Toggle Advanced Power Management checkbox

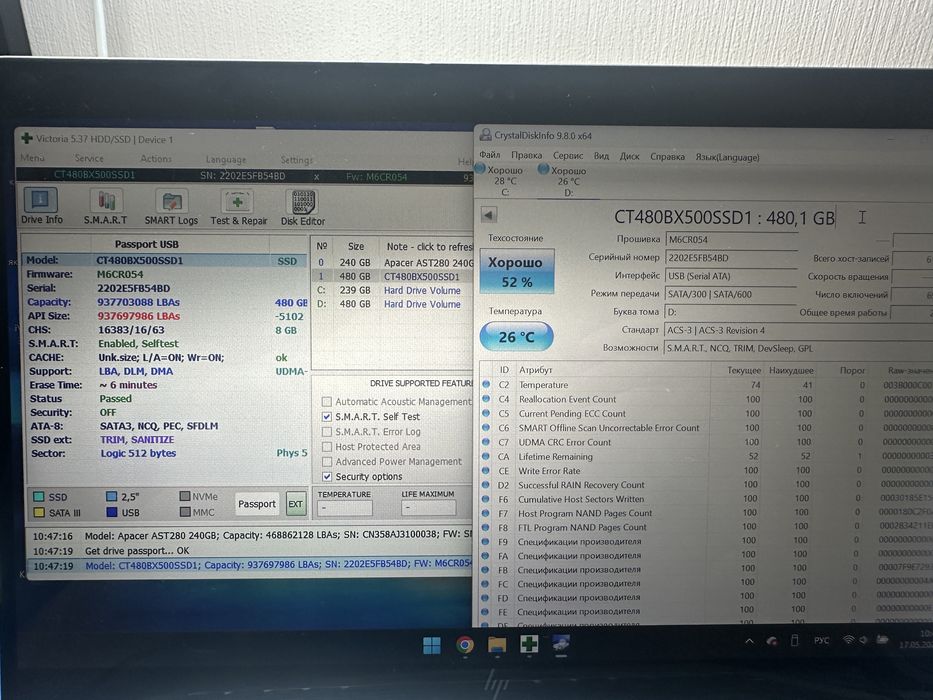(x=327, y=461)
